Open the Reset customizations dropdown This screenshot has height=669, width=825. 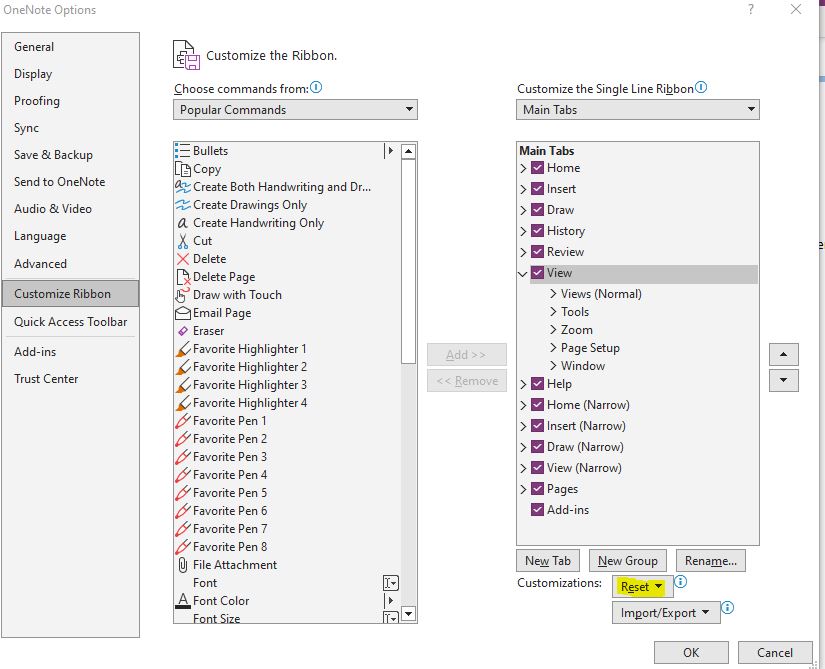[642, 586]
